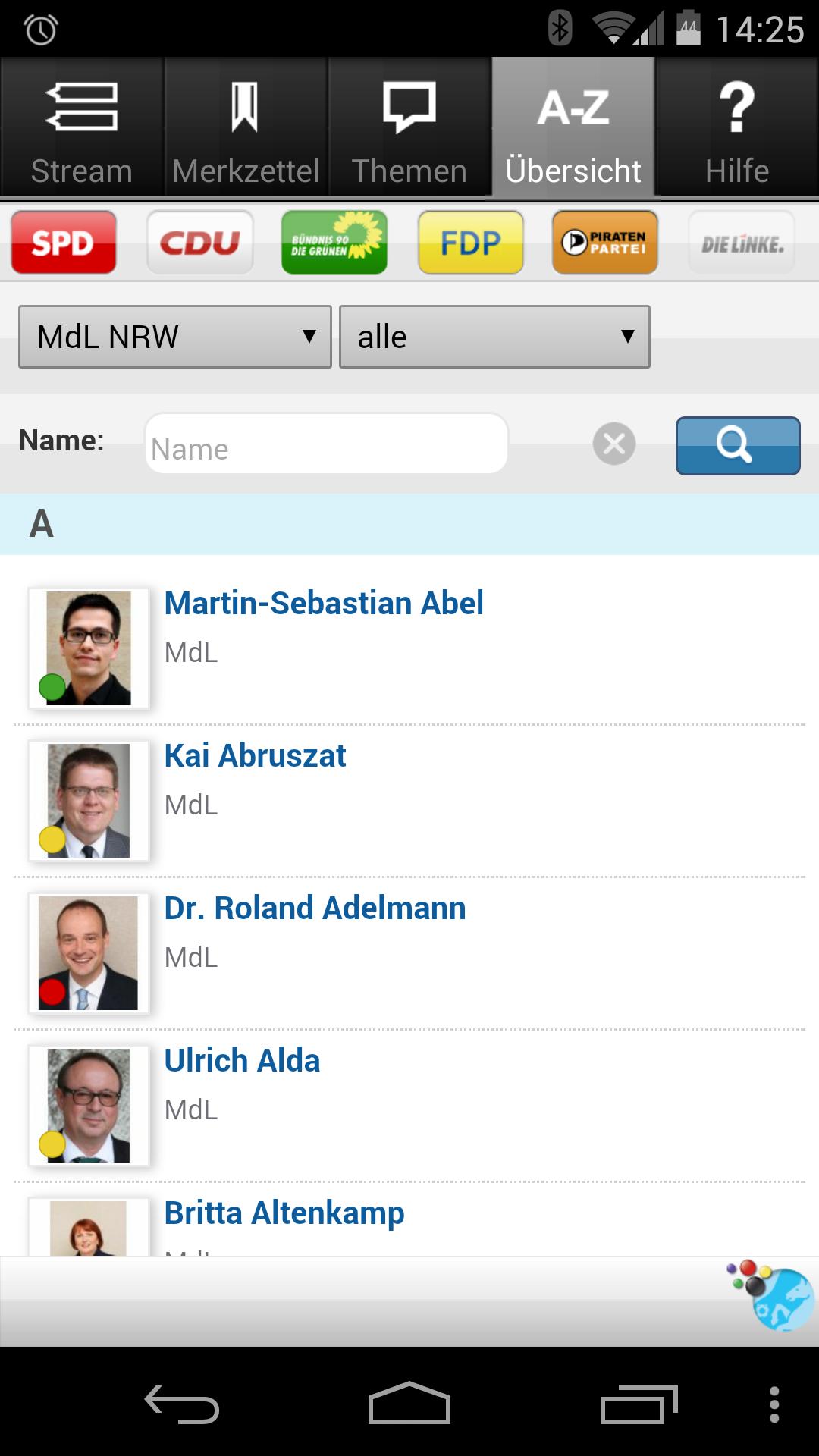Viewport: 819px width, 1456px height.
Task: Toggle the yellow status dot on Kai Abruszat
Action: tap(51, 837)
